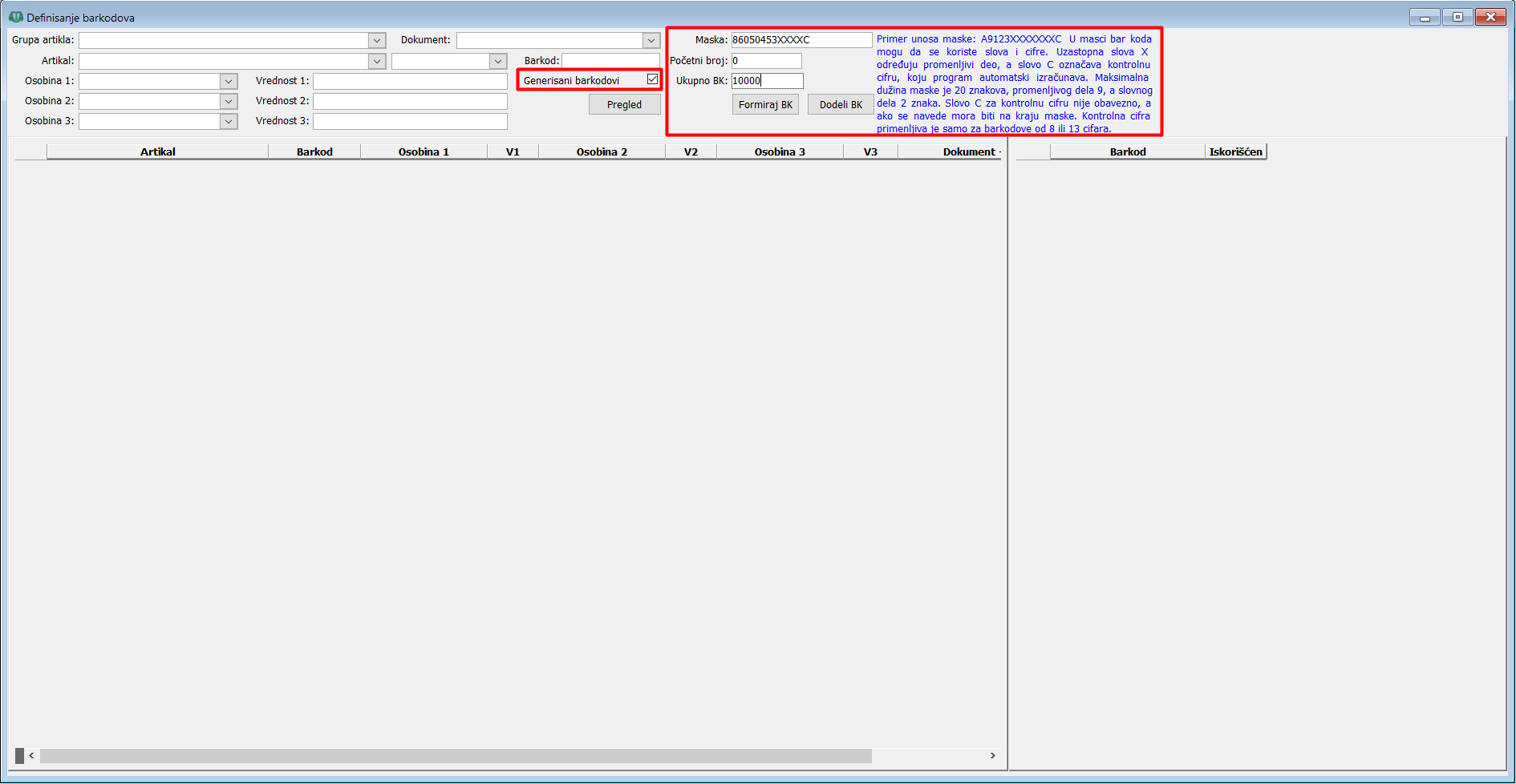Sort by the Artikal column header

[157, 152]
